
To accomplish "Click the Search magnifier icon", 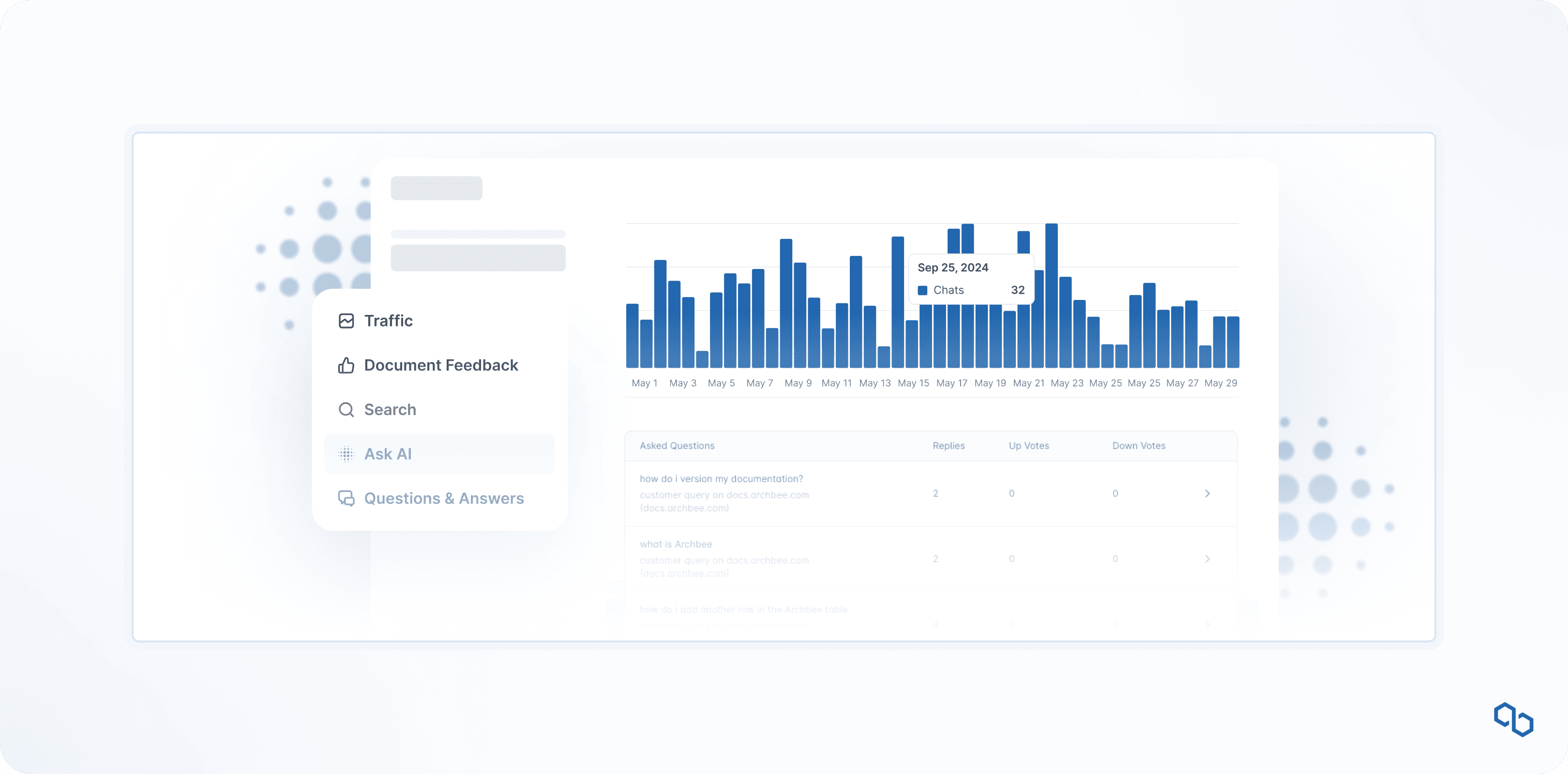I will (346, 410).
